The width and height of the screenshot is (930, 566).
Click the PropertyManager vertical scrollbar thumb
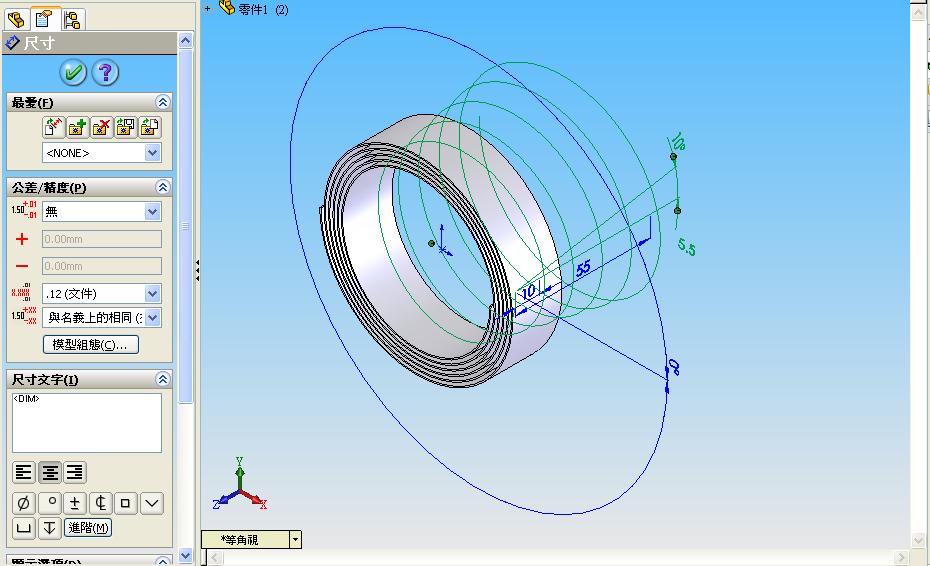coord(185,225)
